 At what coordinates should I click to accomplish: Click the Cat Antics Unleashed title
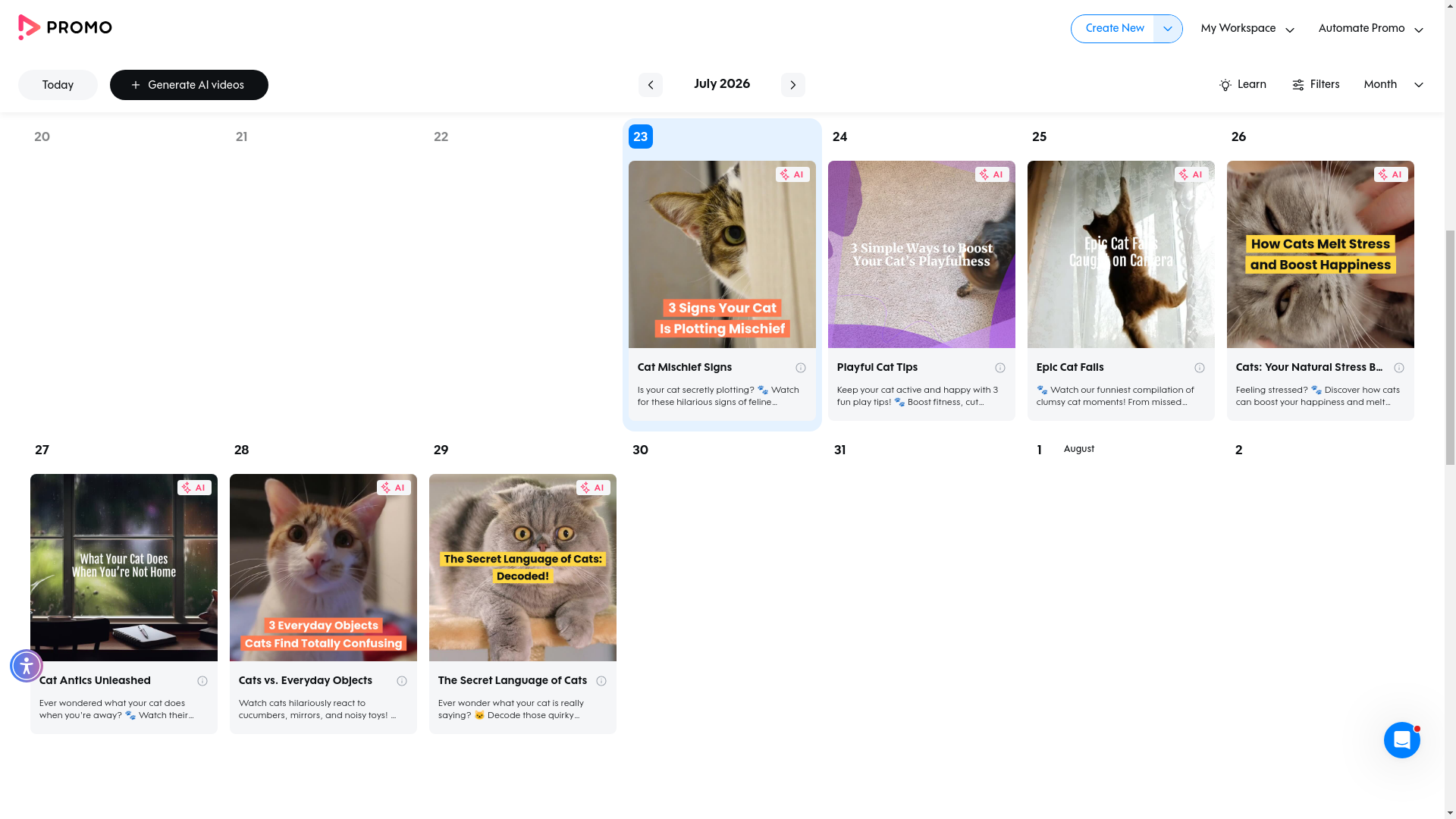coord(95,681)
